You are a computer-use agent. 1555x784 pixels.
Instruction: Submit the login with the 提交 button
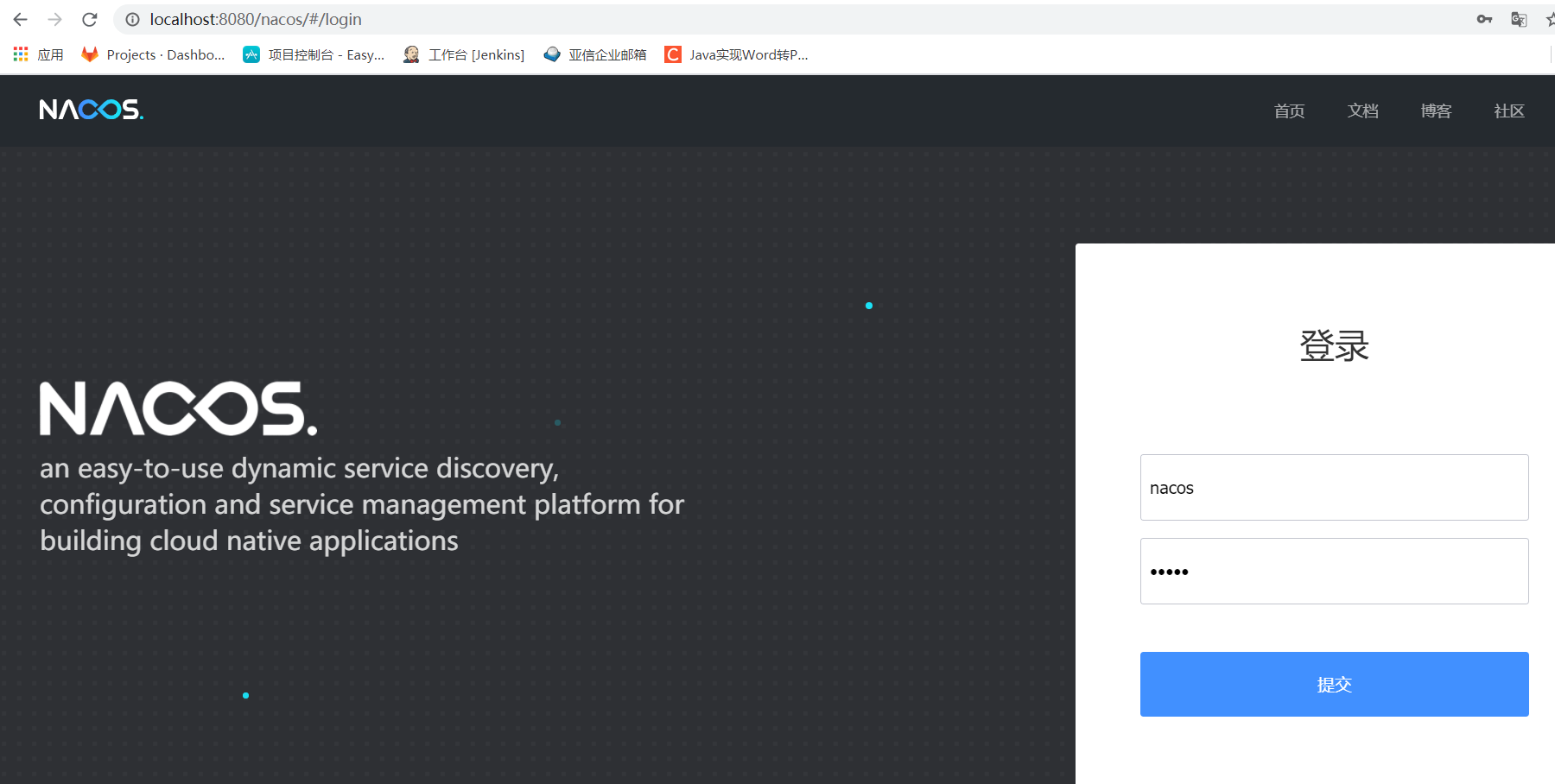[x=1334, y=684]
